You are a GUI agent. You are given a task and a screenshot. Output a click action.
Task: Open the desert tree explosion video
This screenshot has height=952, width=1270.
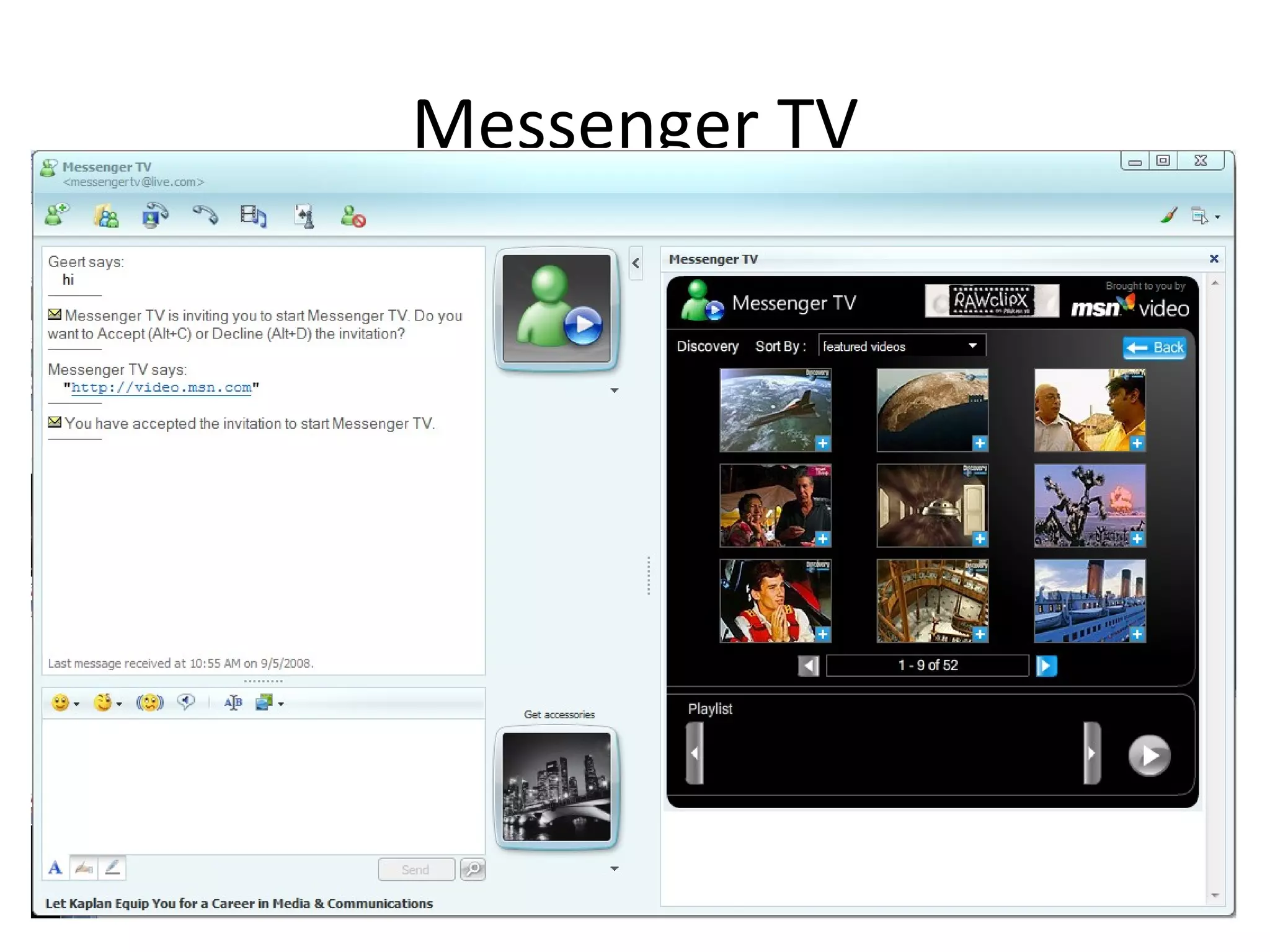point(1090,506)
